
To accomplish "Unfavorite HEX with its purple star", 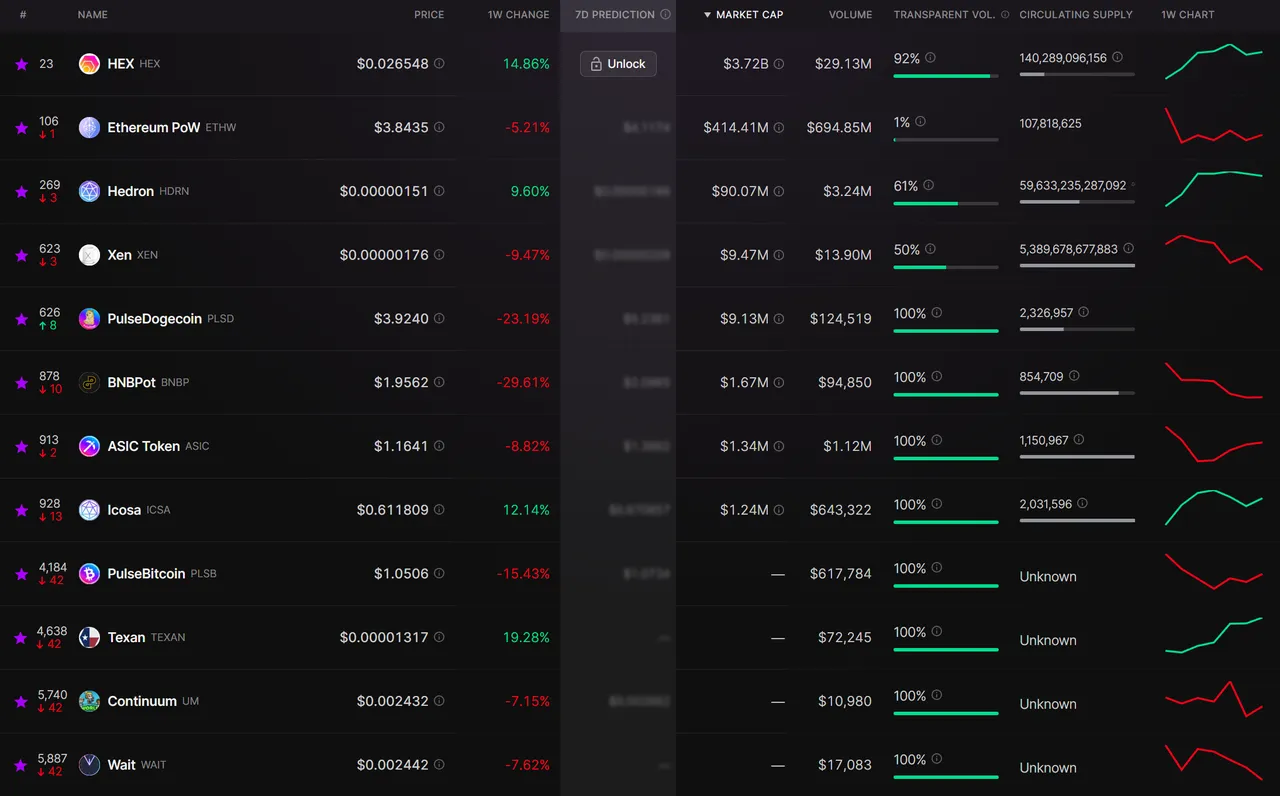I will (21, 64).
